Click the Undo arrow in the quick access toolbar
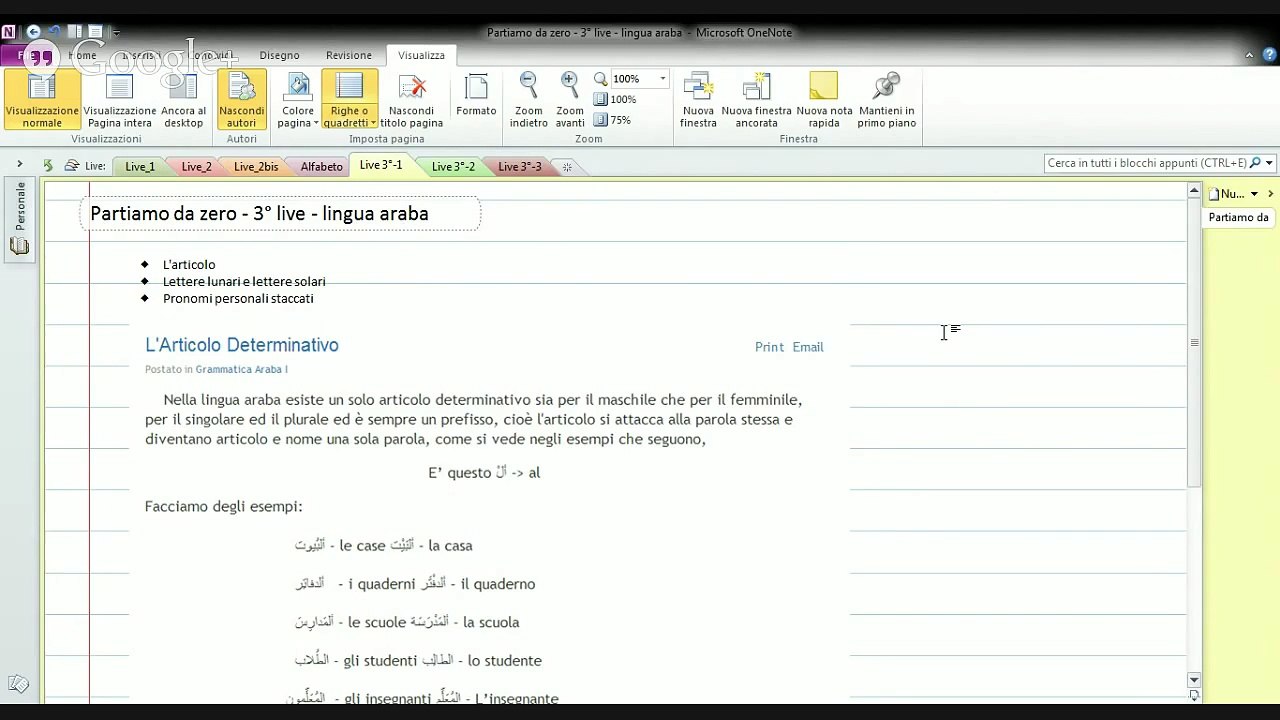Image resolution: width=1280 pixels, height=720 pixels. point(55,33)
